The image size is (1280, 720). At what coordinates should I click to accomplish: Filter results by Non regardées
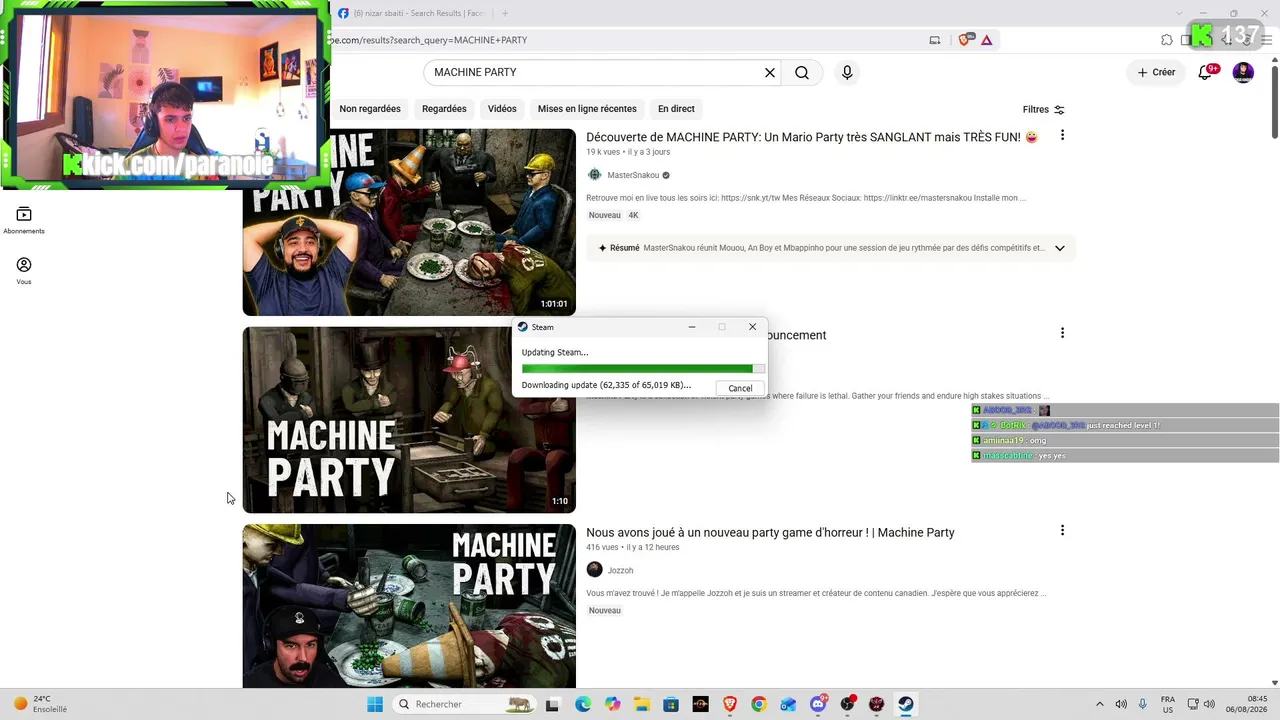click(370, 109)
